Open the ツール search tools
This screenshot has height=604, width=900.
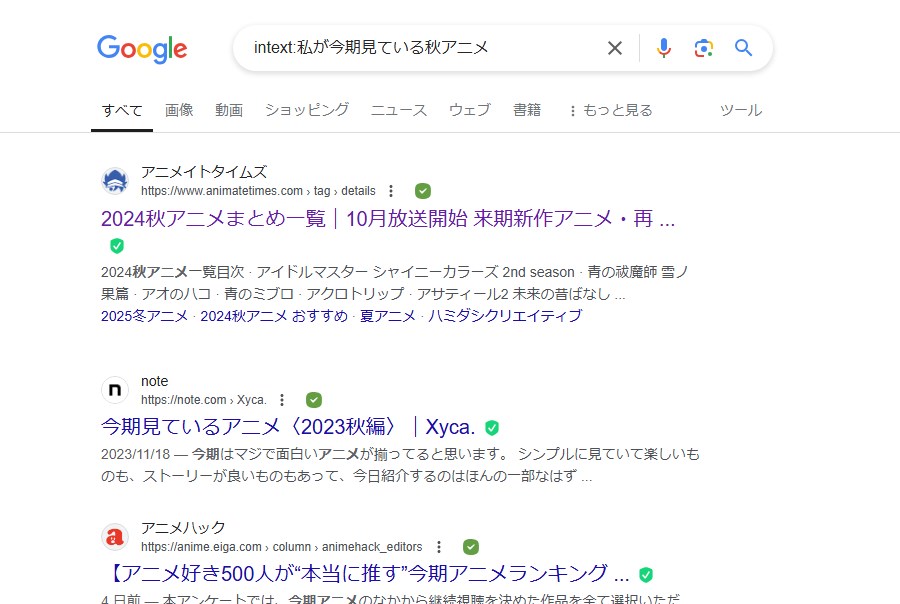click(x=741, y=110)
